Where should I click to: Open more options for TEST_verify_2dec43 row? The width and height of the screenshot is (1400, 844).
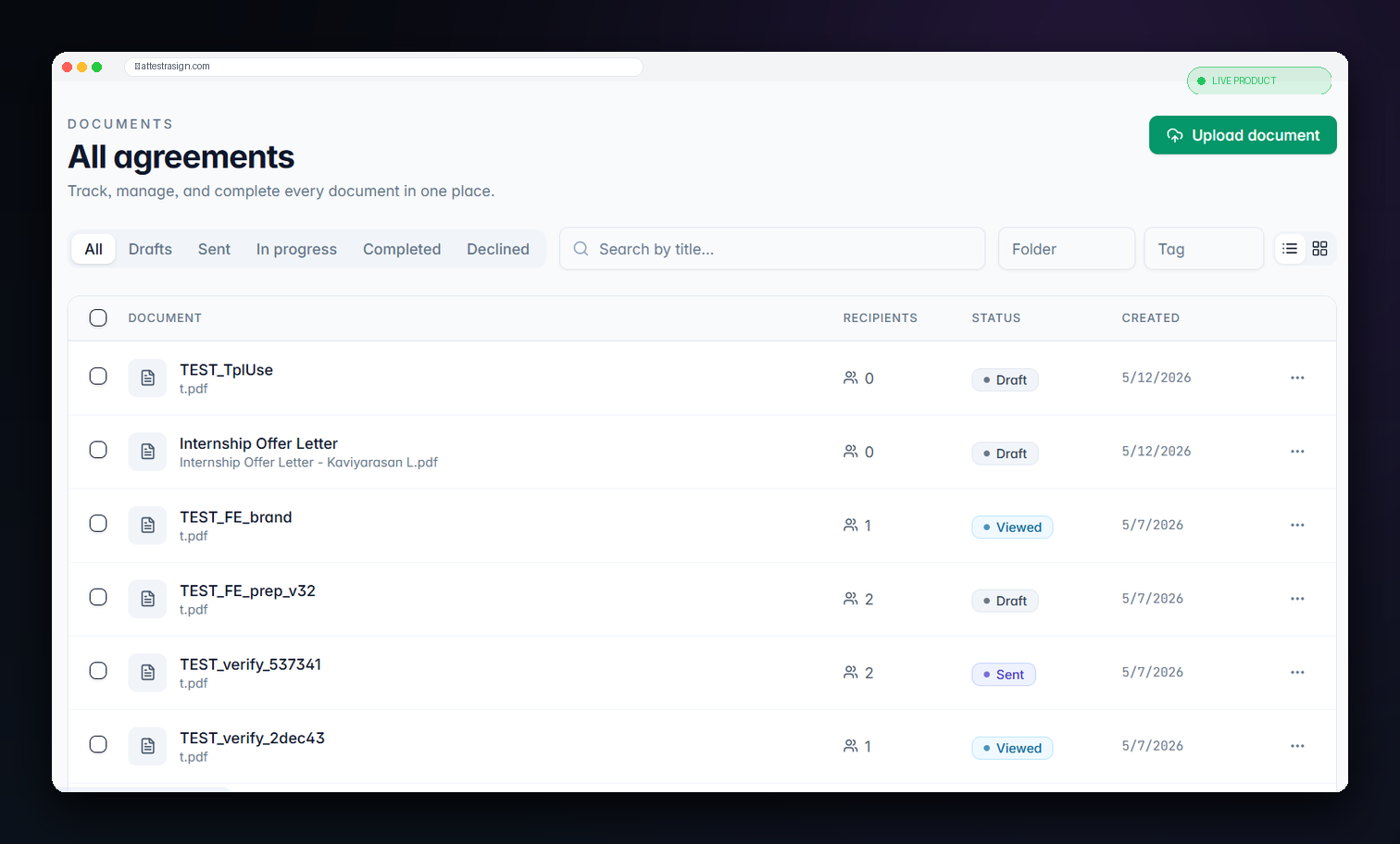(x=1297, y=746)
